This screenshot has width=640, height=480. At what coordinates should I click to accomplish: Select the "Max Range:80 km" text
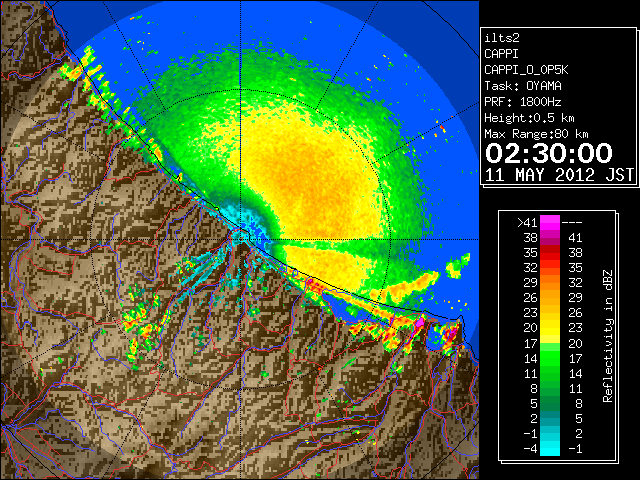point(536,134)
